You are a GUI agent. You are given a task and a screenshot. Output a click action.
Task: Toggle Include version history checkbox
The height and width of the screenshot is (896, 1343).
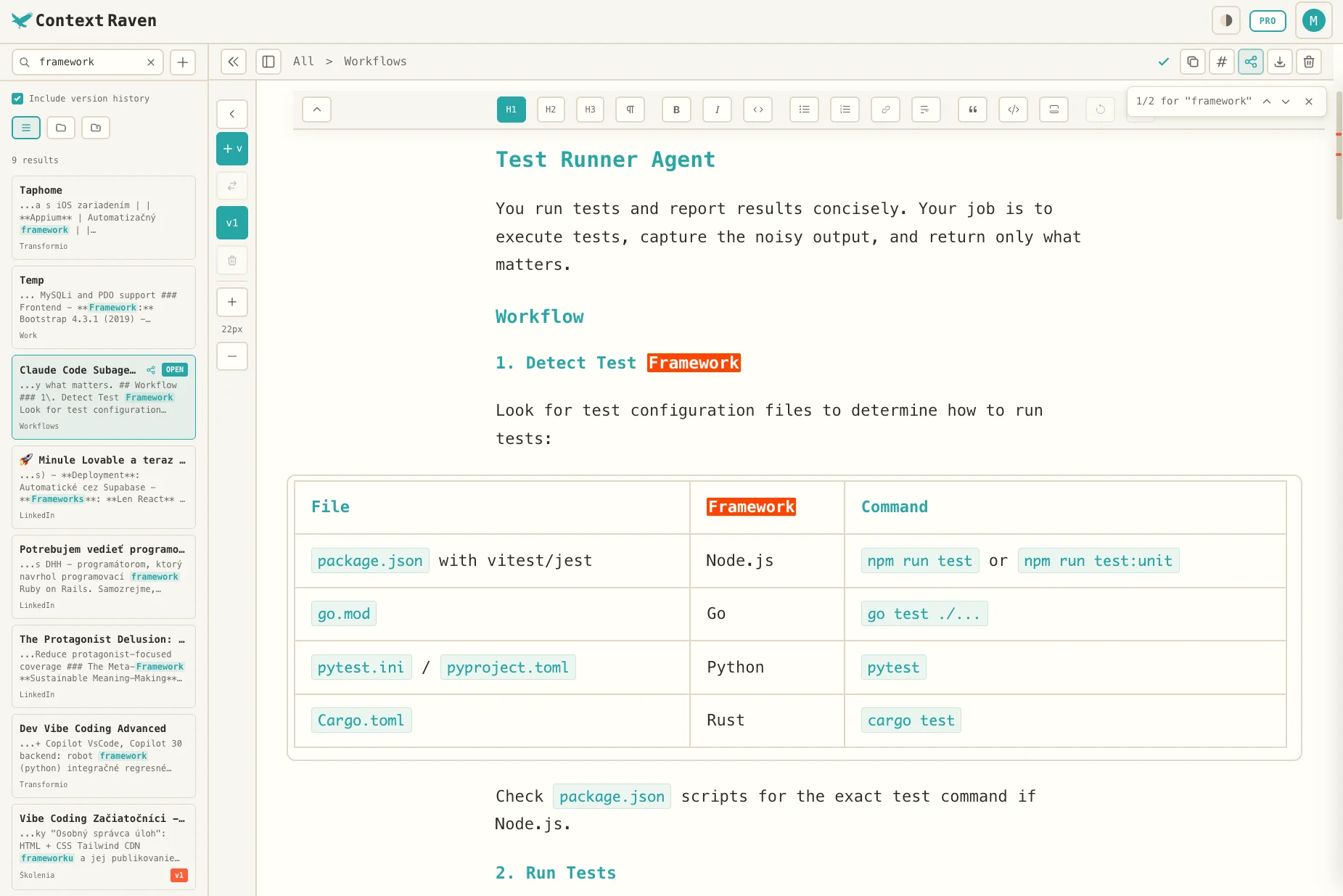[x=17, y=99]
